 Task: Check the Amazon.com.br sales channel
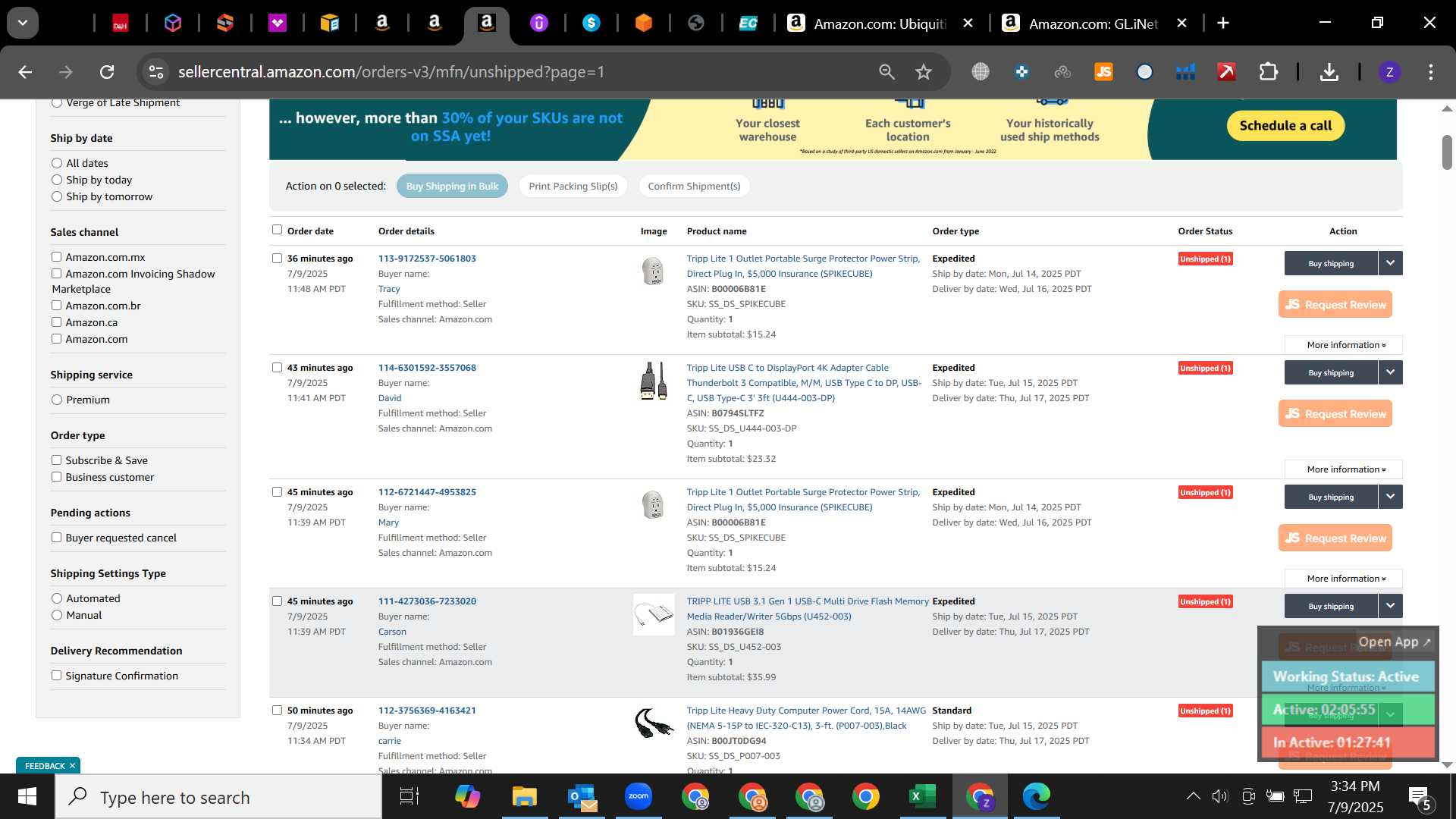click(56, 305)
